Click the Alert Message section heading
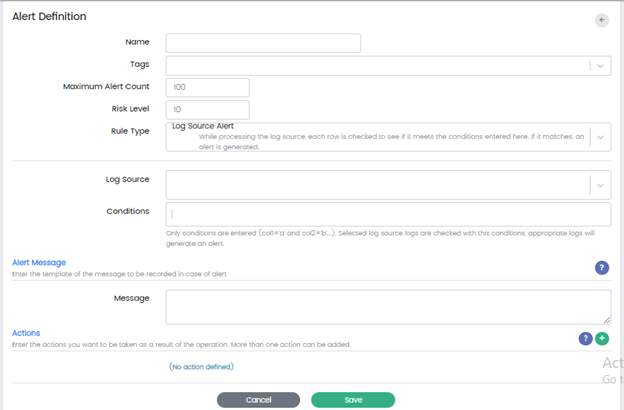624x410 pixels. [39, 262]
